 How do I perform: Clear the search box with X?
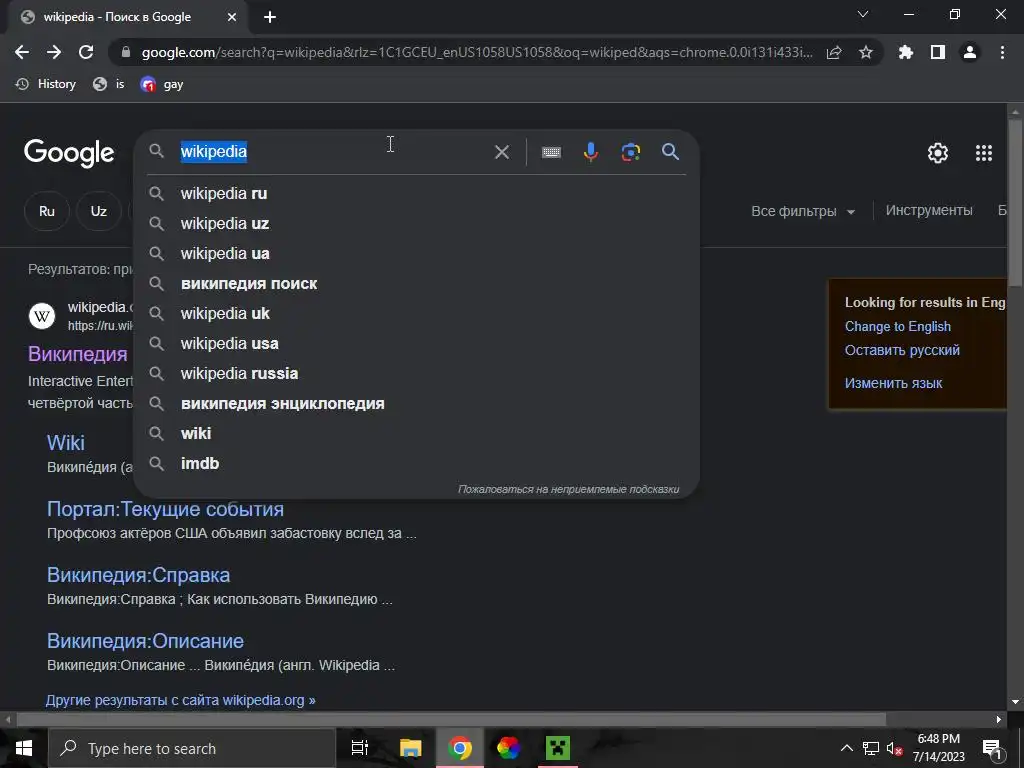pyautogui.click(x=502, y=152)
